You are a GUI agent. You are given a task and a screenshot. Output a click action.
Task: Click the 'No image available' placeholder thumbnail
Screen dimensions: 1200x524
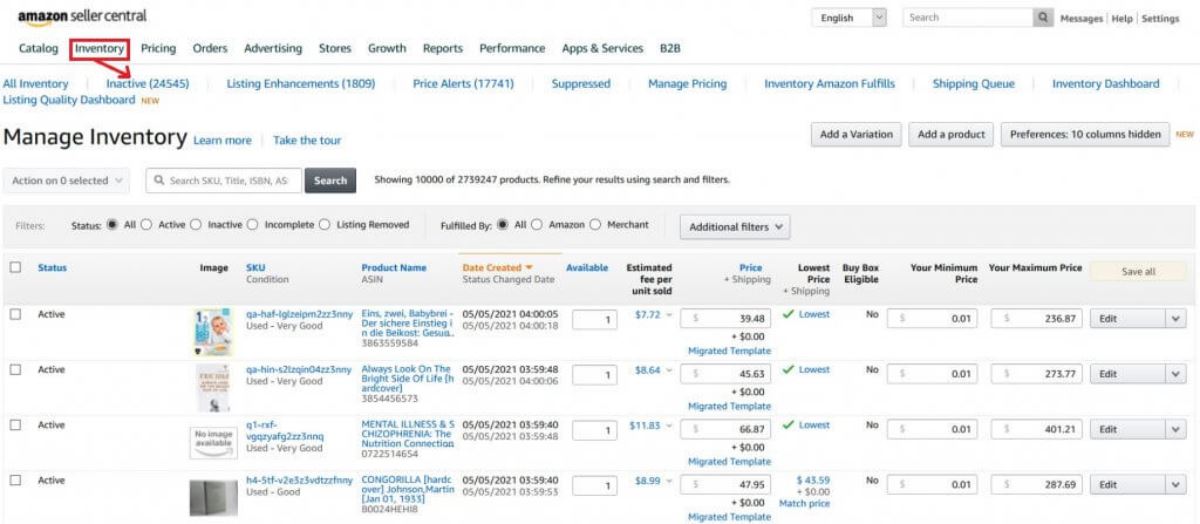click(x=214, y=443)
